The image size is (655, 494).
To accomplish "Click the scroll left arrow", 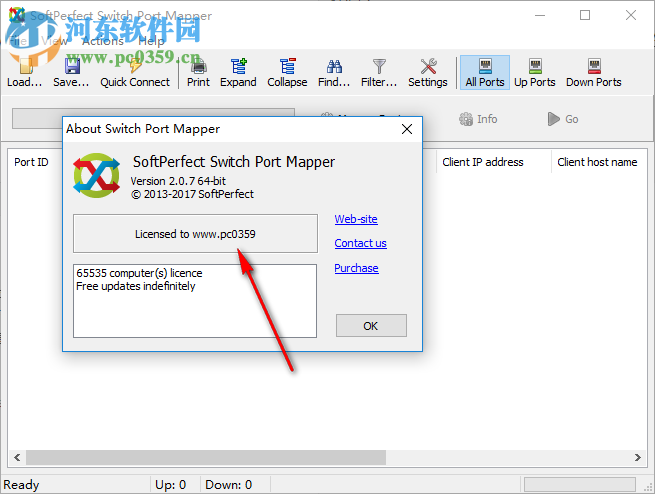I will [17, 457].
